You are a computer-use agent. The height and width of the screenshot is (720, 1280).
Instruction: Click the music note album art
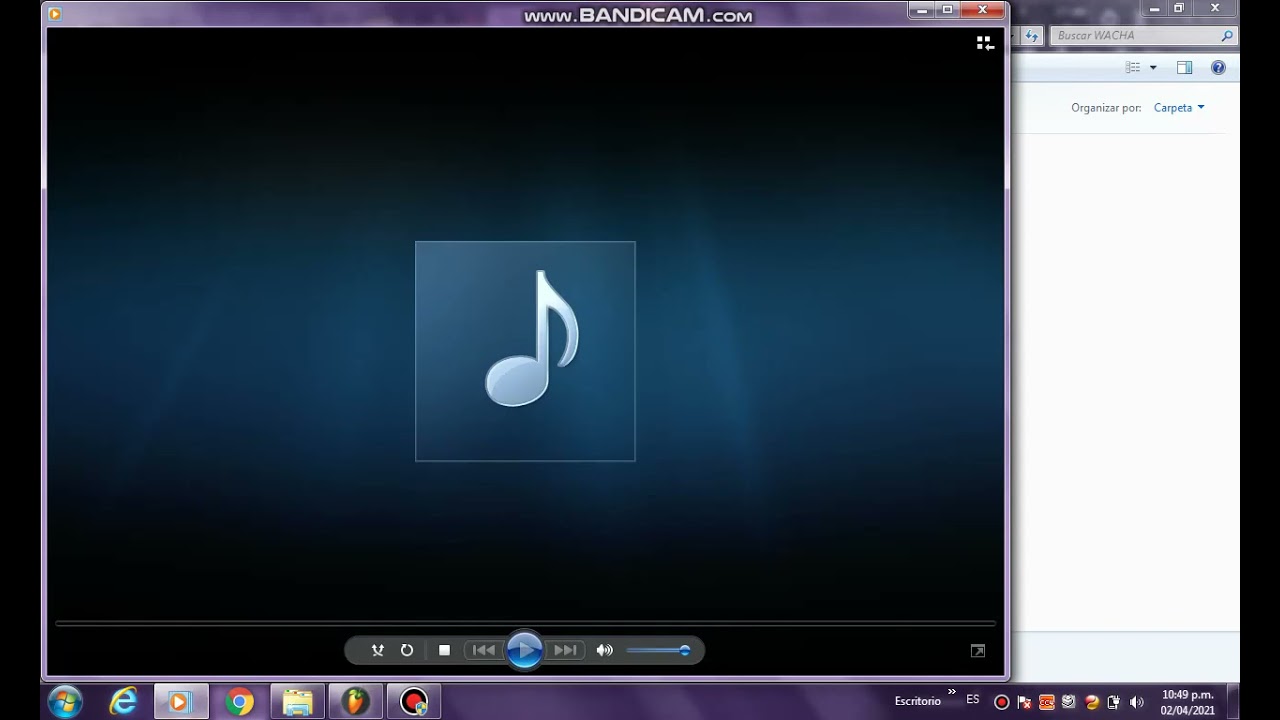(x=525, y=351)
